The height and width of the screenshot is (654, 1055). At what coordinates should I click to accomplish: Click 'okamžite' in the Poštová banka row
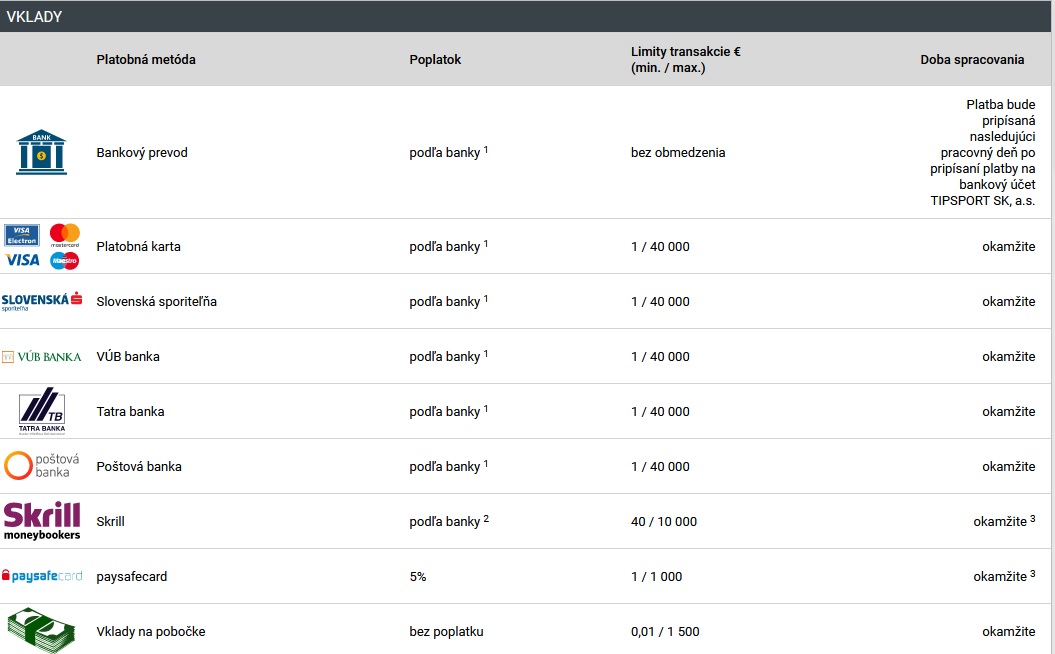click(x=1009, y=466)
